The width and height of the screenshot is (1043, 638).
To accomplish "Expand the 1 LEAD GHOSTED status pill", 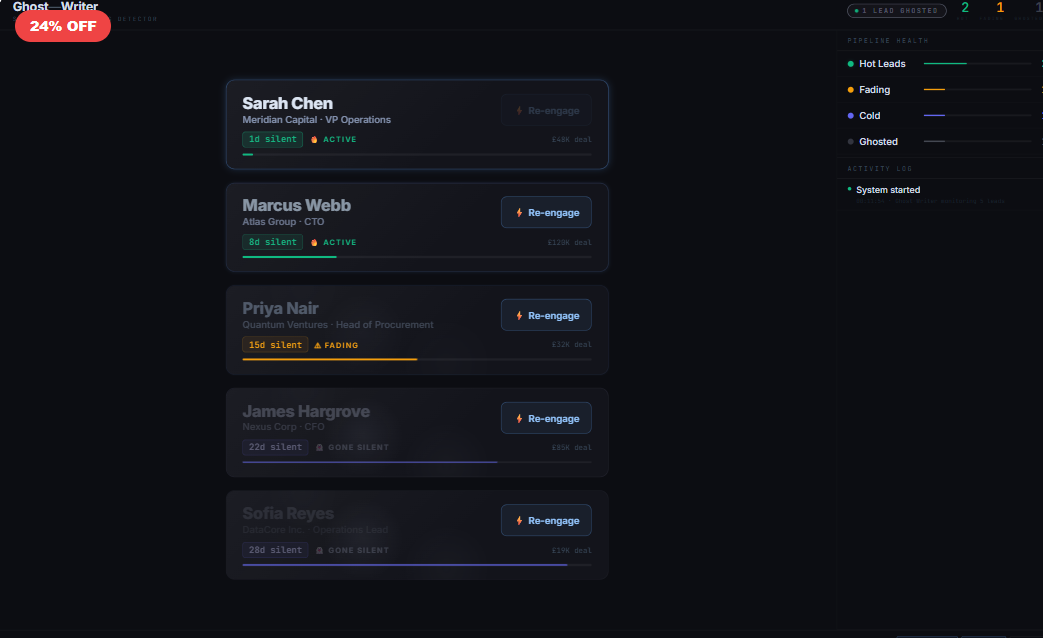I will [x=897, y=10].
